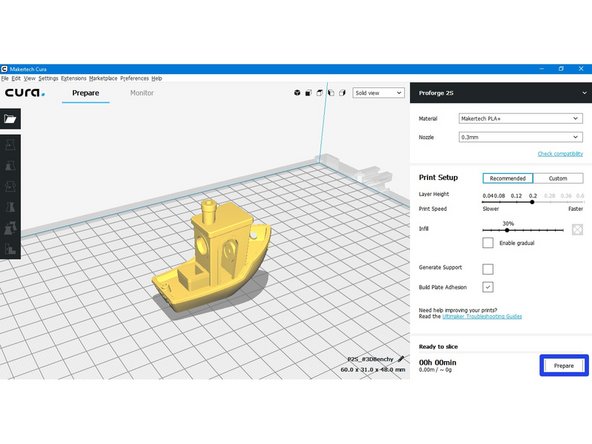Switch camera to right side view icon
This screenshot has width=592, height=444.
(342, 93)
